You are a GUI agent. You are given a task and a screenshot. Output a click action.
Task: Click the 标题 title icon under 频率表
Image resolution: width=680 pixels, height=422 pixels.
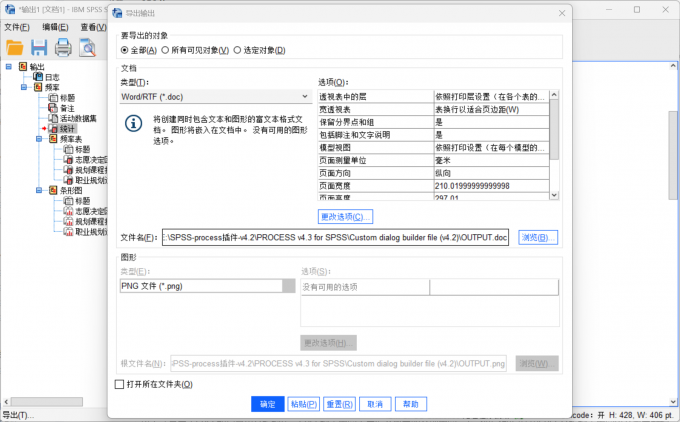(68, 149)
